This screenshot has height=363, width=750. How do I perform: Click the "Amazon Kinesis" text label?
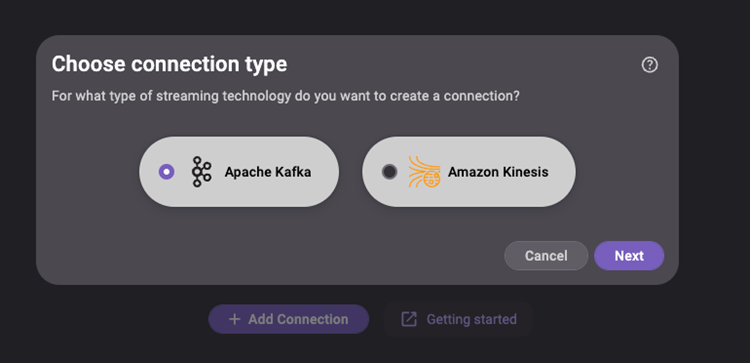(498, 172)
